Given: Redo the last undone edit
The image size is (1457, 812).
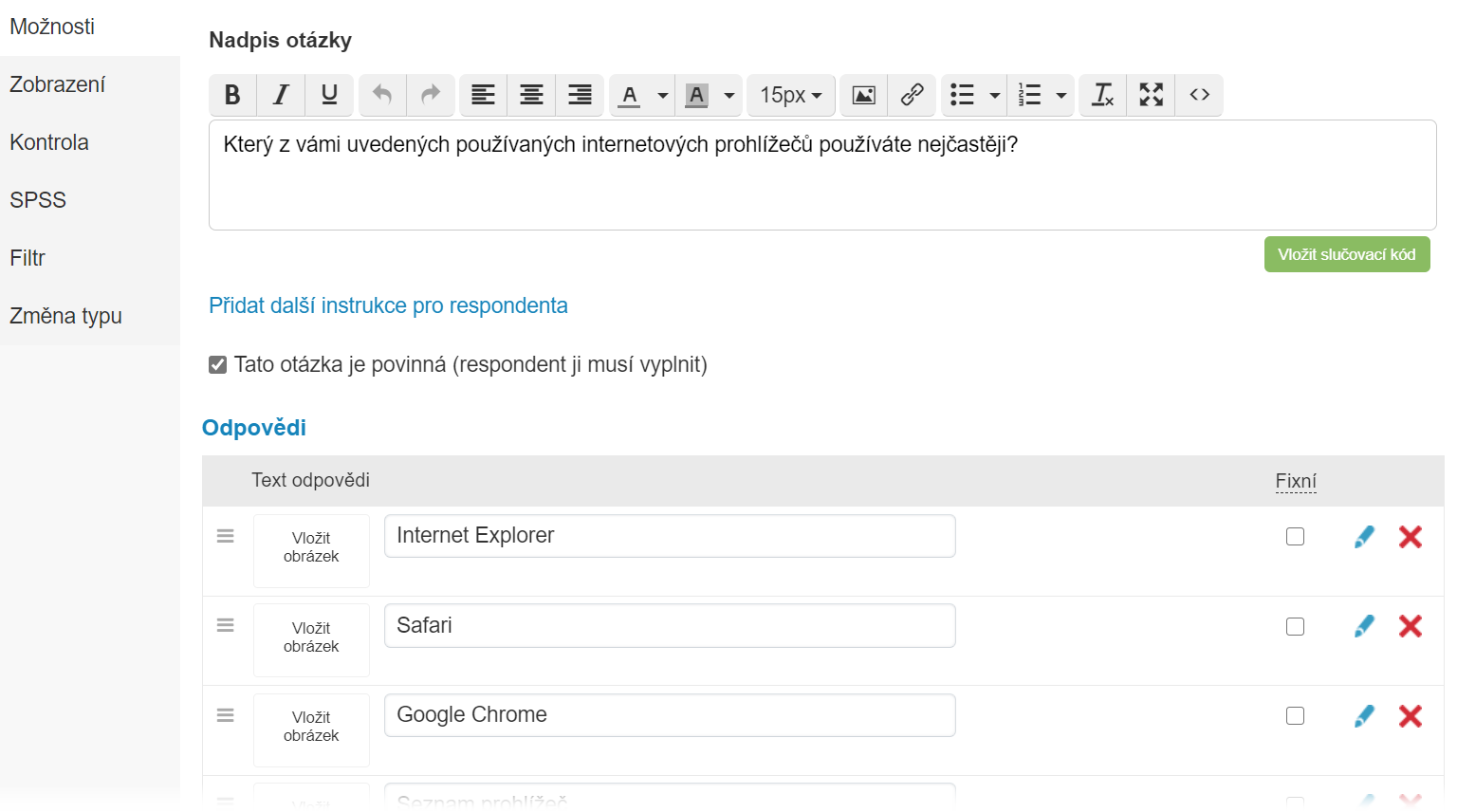Looking at the screenshot, I should click(431, 95).
